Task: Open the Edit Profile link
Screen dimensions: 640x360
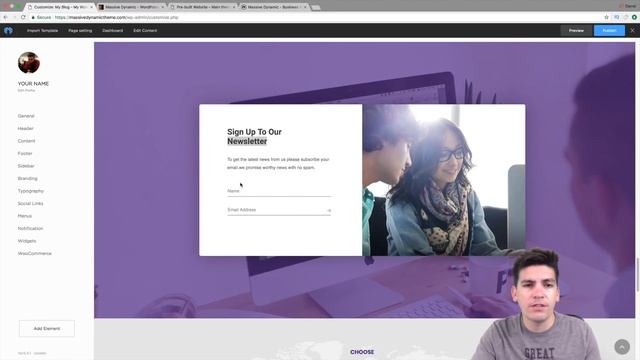Action: pyautogui.click(x=26, y=90)
